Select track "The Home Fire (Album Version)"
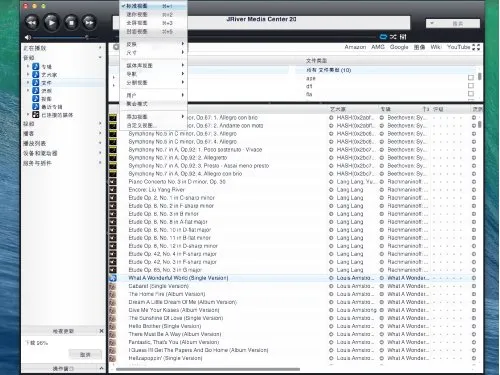Viewport: 500px width, 375px height. click(x=167, y=294)
